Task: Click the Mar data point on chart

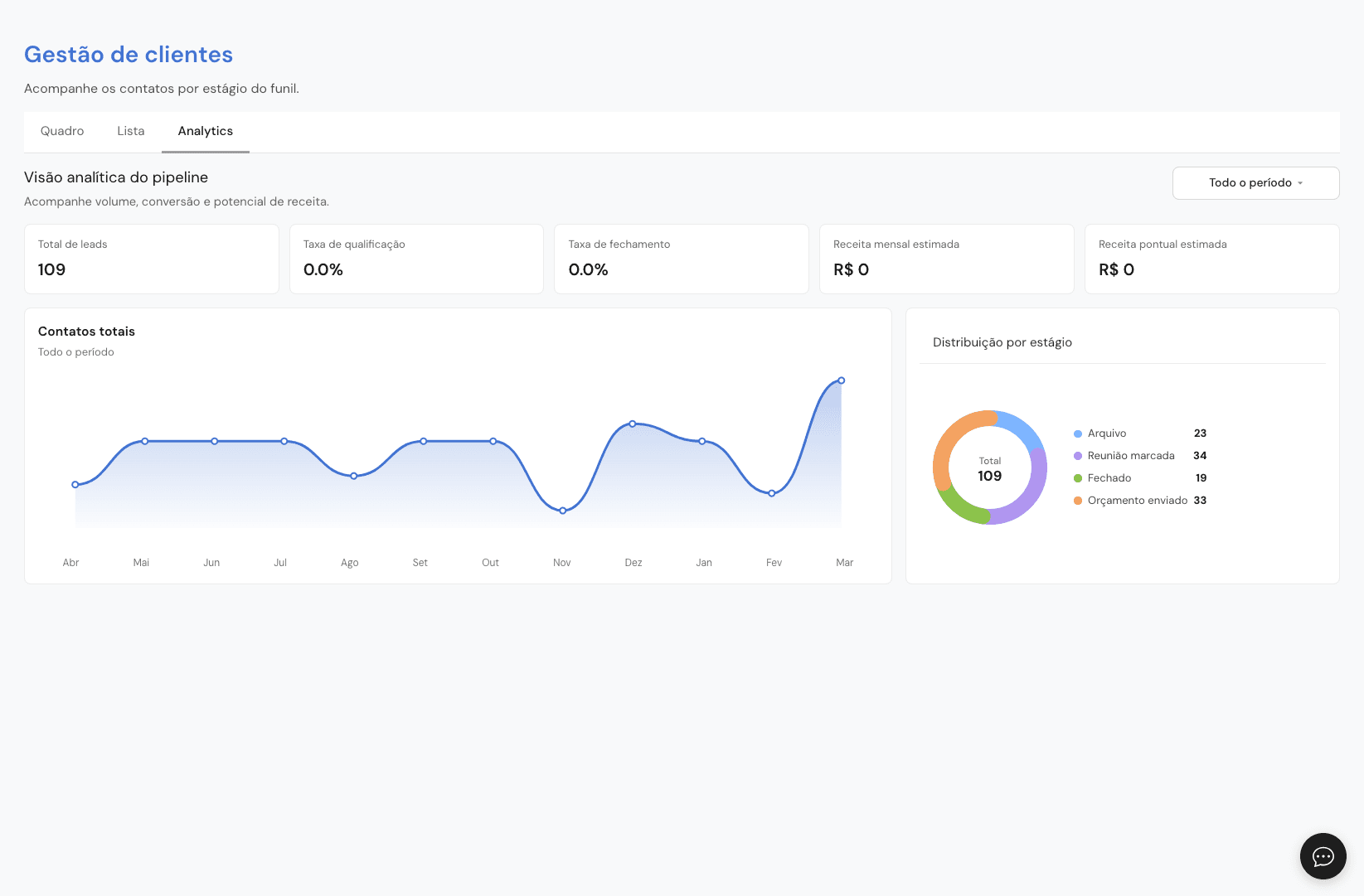Action: (842, 380)
